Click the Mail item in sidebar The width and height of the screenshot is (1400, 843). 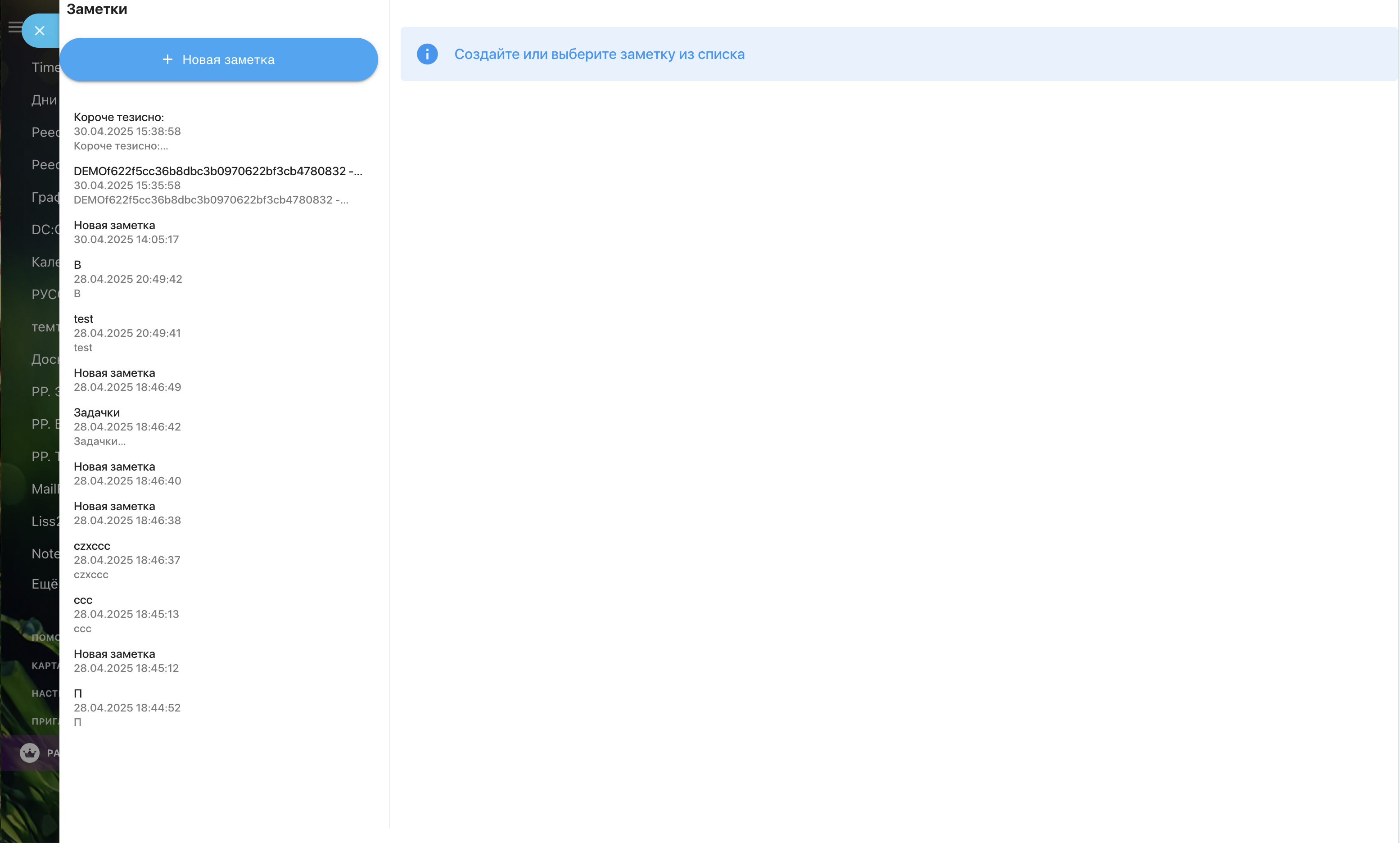(x=45, y=489)
